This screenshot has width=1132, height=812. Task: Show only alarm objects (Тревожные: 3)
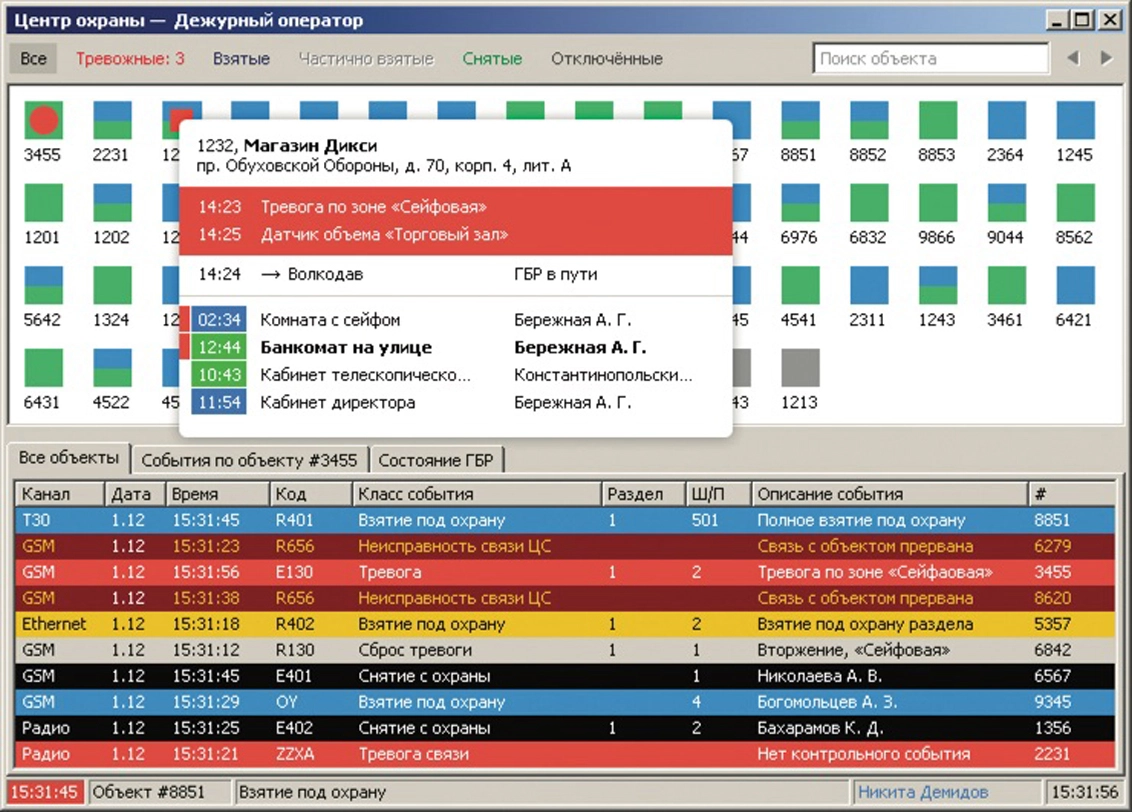(x=130, y=59)
